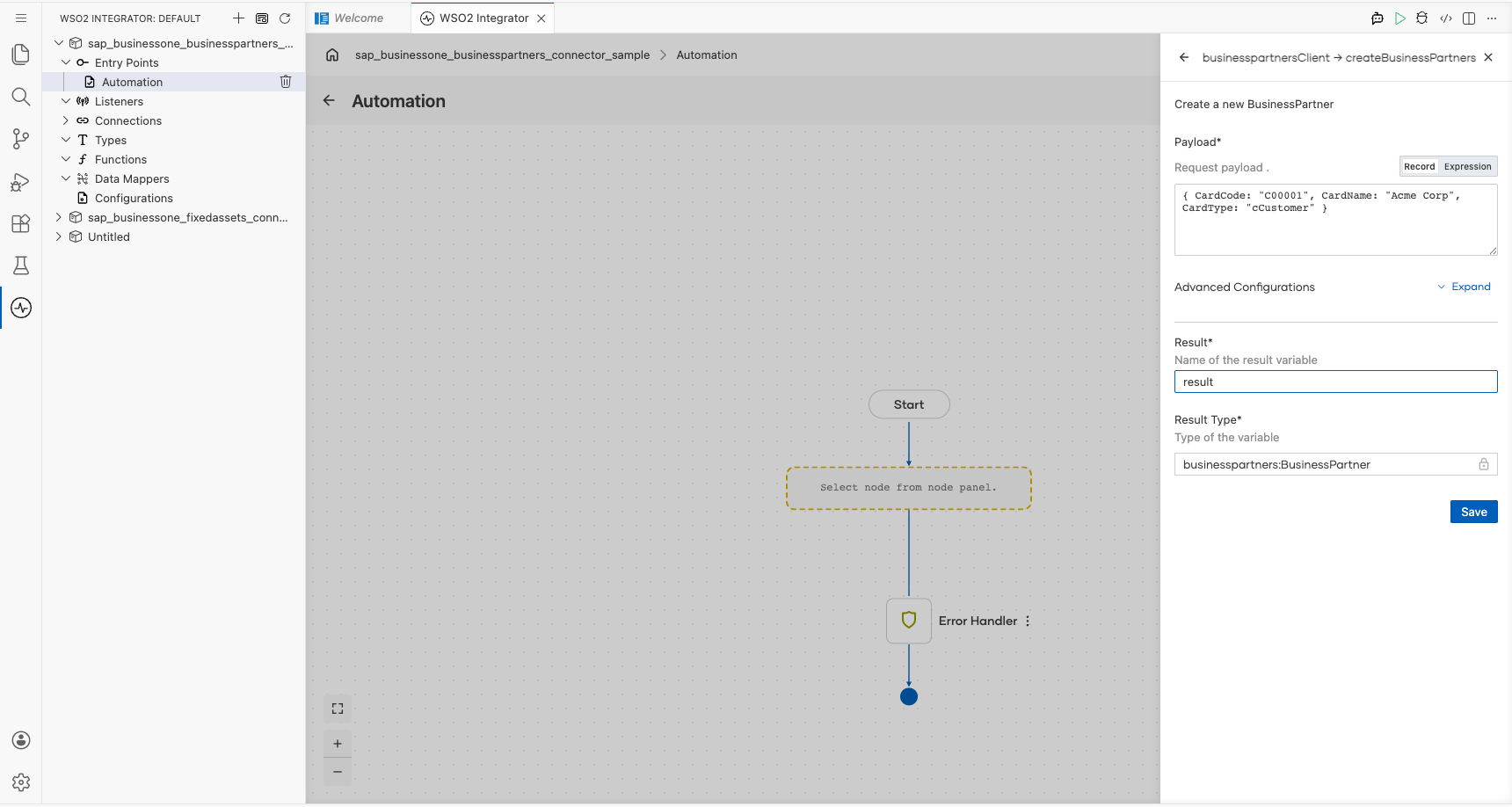Viewport: 1512px width, 807px height.
Task: Go to project home icon in breadcrumb
Action: pos(332,55)
